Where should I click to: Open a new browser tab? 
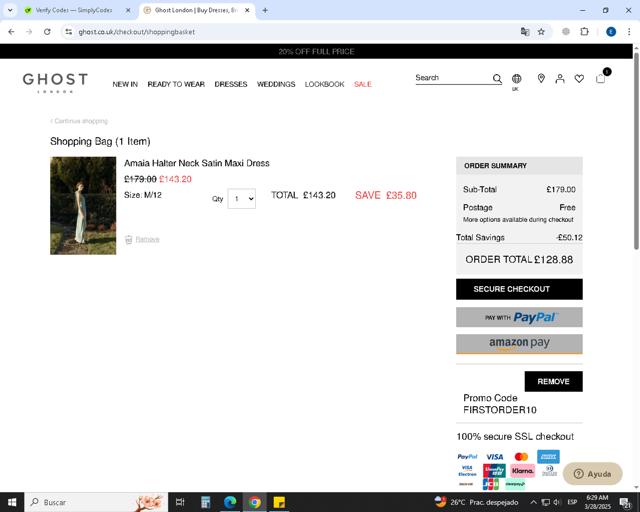265,10
